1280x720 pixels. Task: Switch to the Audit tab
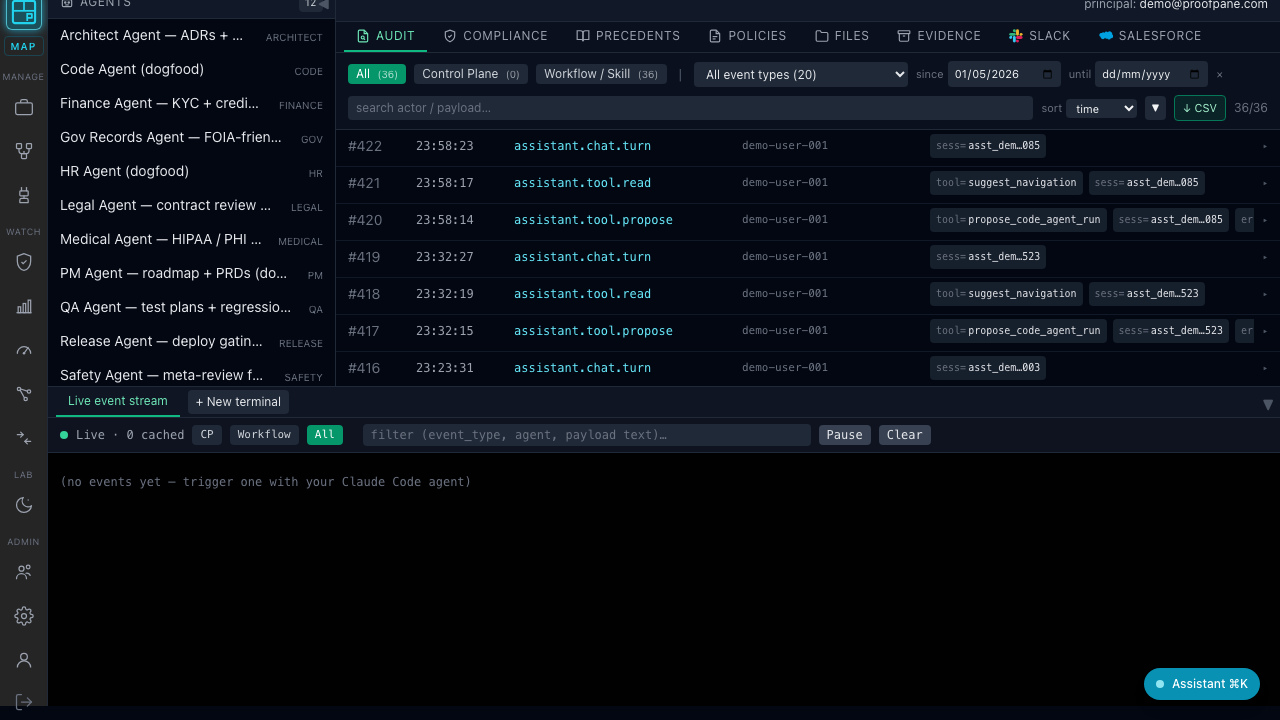386,36
